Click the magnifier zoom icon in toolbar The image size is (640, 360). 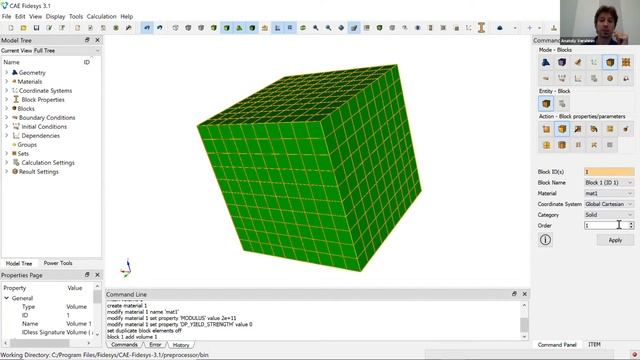pyautogui.click(x=316, y=28)
